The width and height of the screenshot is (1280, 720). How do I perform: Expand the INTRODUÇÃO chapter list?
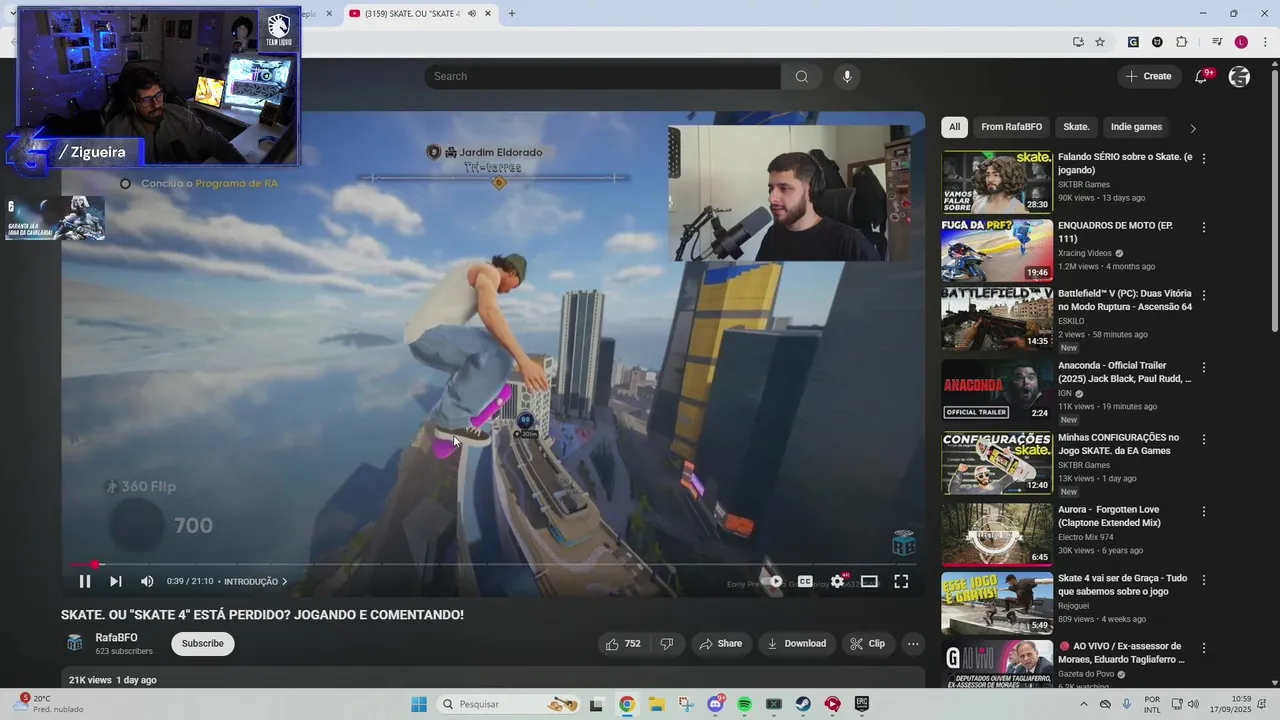(x=255, y=581)
